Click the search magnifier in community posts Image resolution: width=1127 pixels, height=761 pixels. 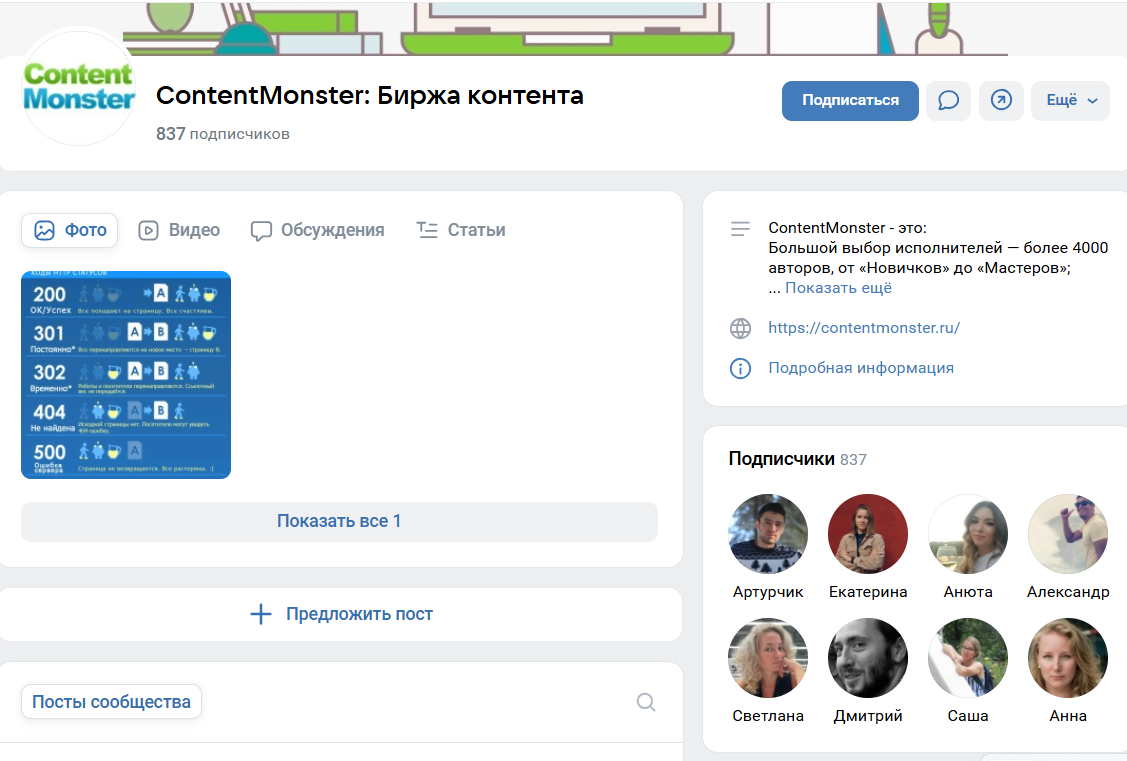point(646,702)
